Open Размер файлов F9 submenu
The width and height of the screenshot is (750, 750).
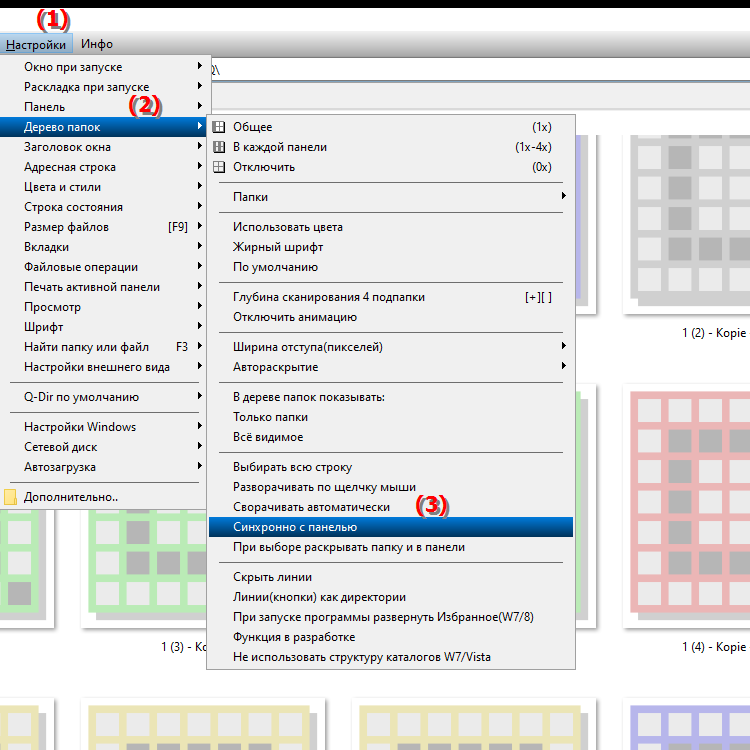coord(103,227)
